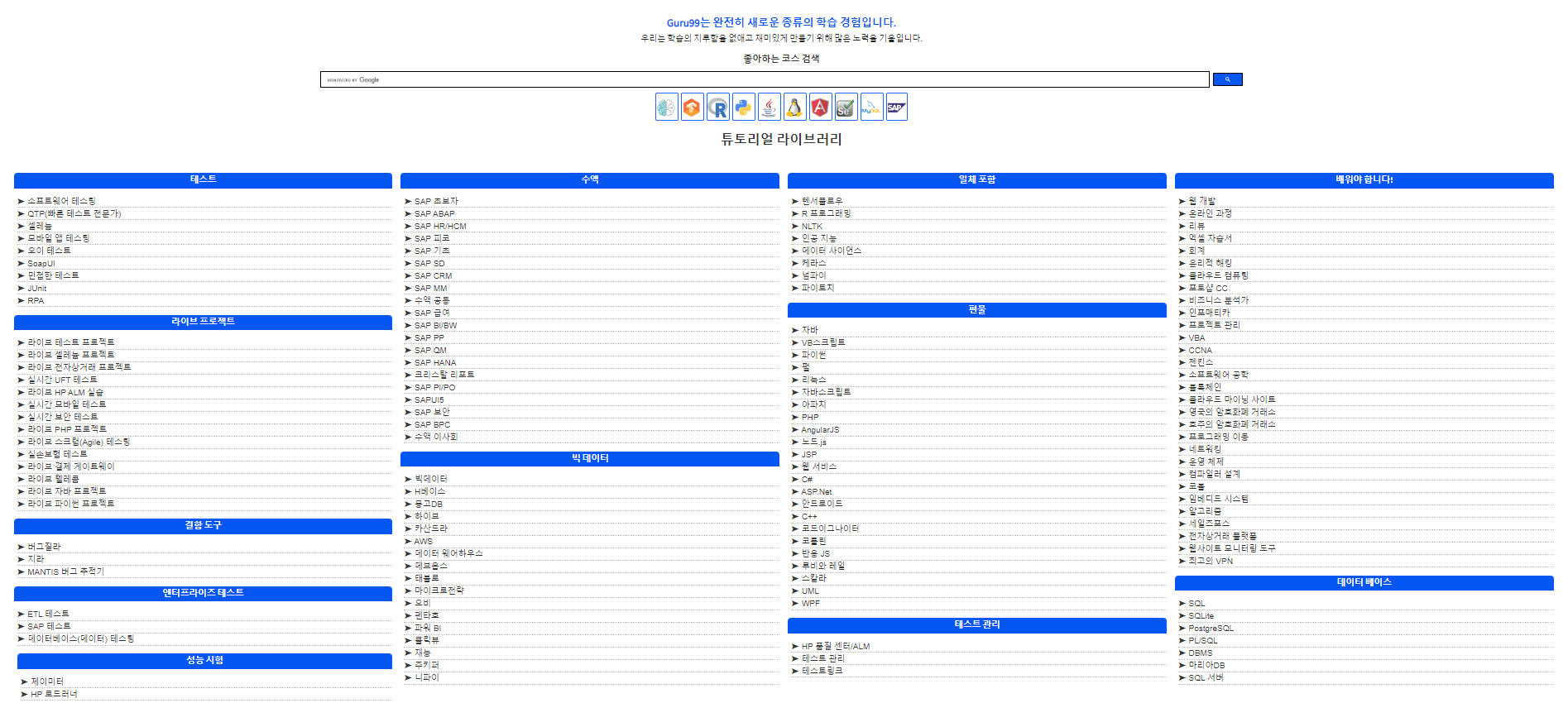Open the C++ tutorial link

click(809, 516)
